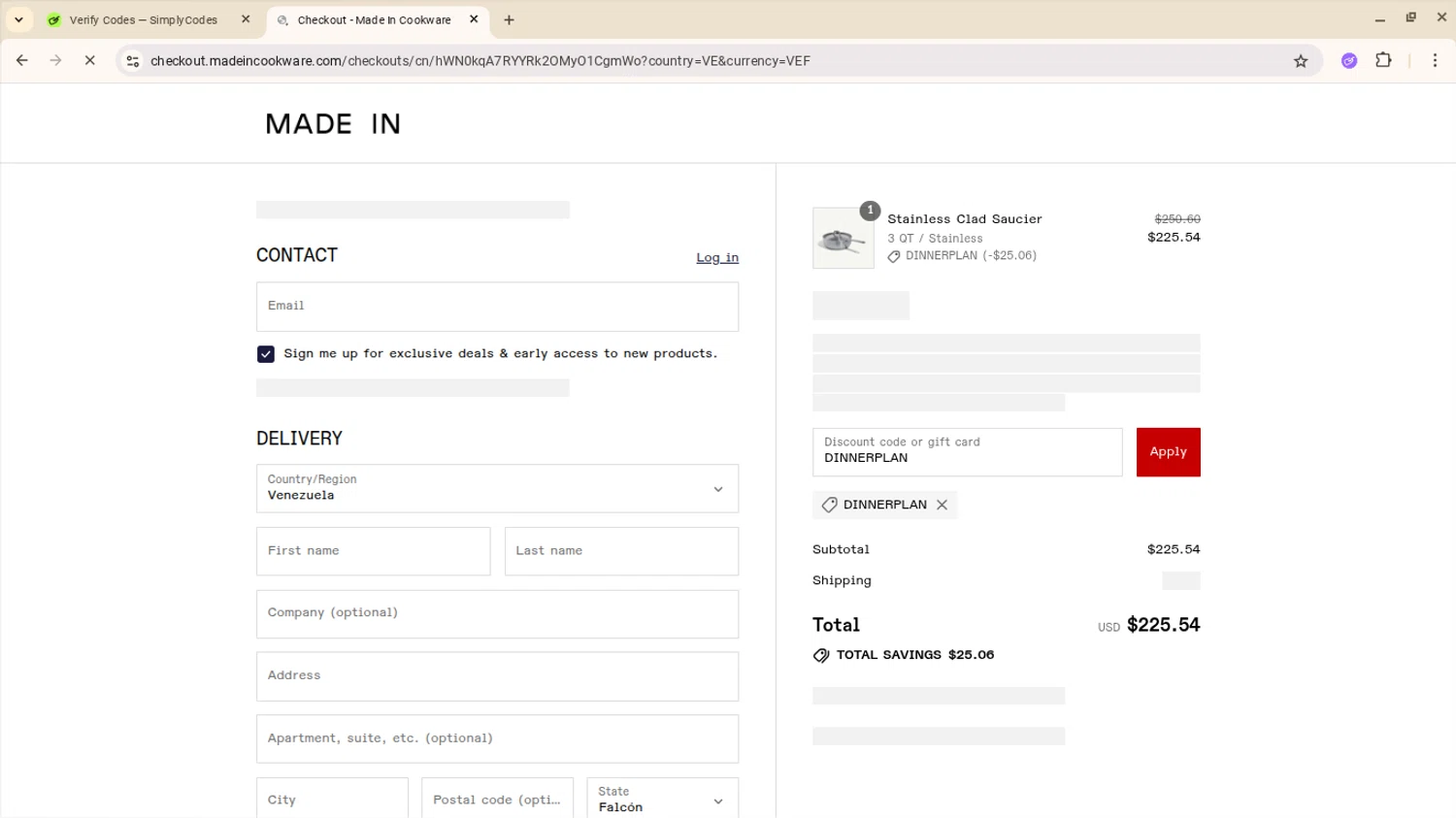Uncheck exclusive deals signup checkbox
1456x818 pixels.
pyautogui.click(x=266, y=354)
